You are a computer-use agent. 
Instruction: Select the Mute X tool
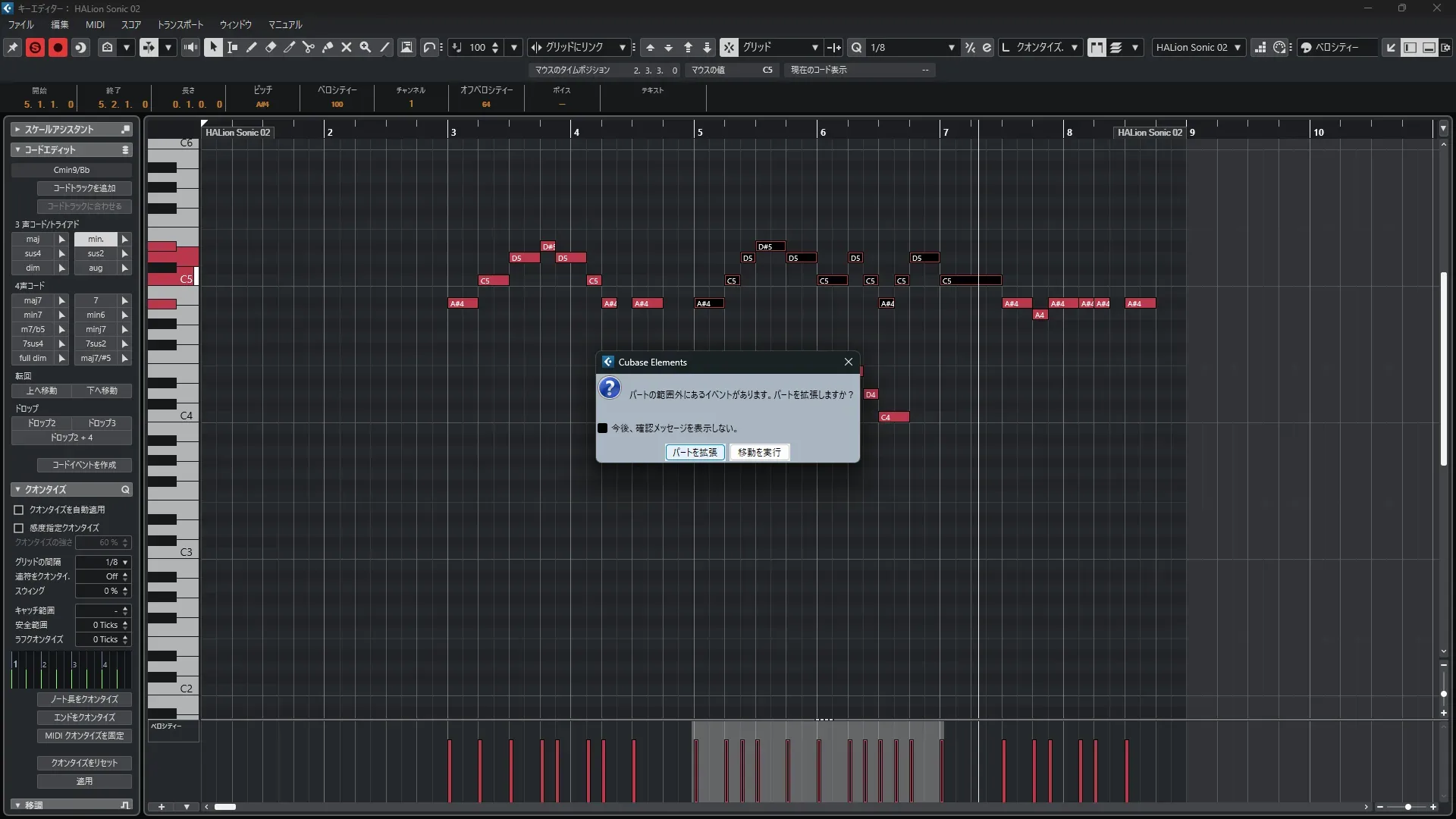(346, 47)
